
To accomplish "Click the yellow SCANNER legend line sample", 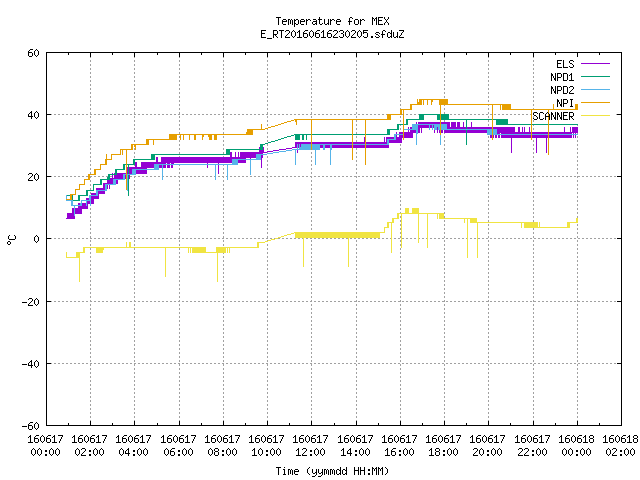I will point(596,116).
